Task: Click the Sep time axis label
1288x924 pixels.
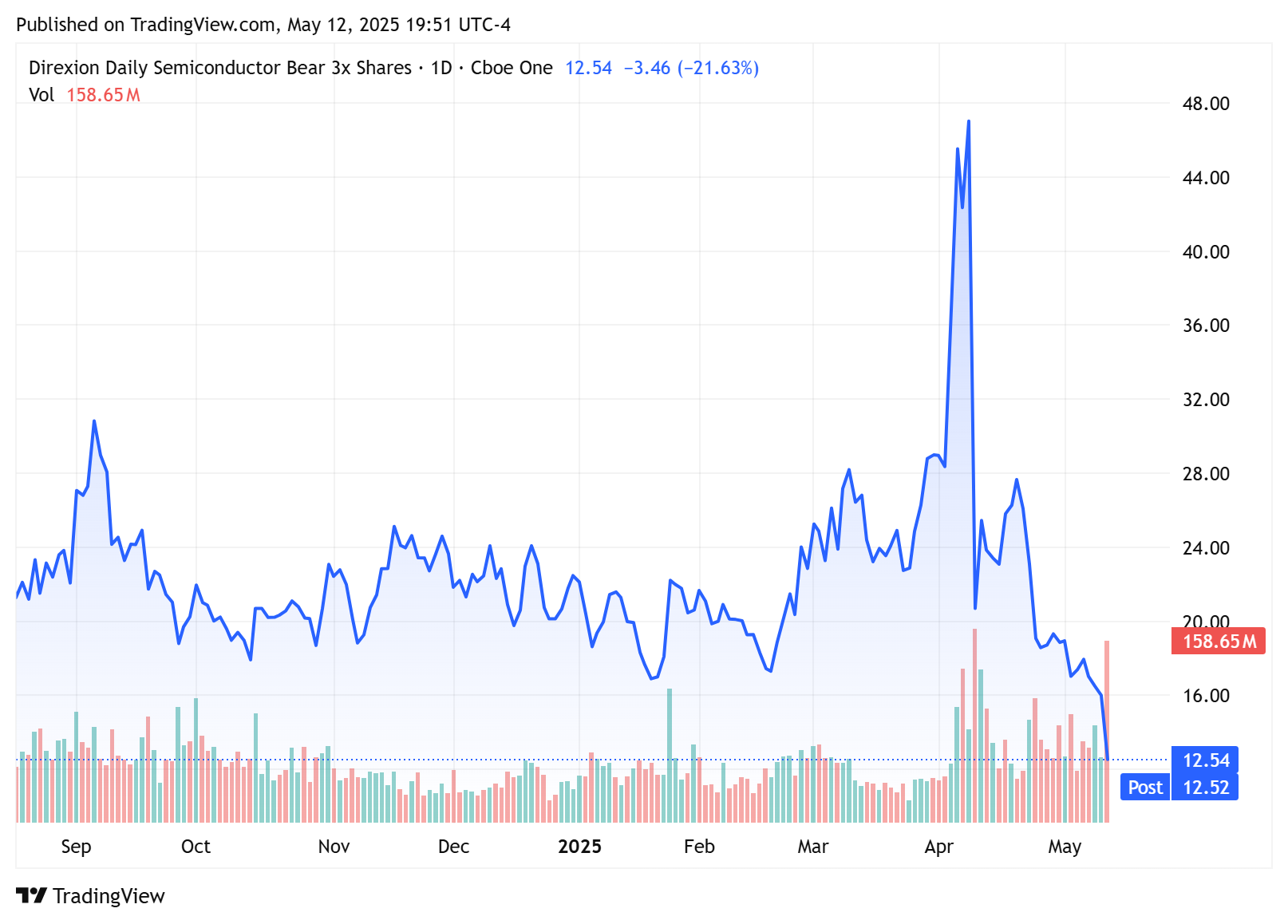Action: click(x=76, y=847)
